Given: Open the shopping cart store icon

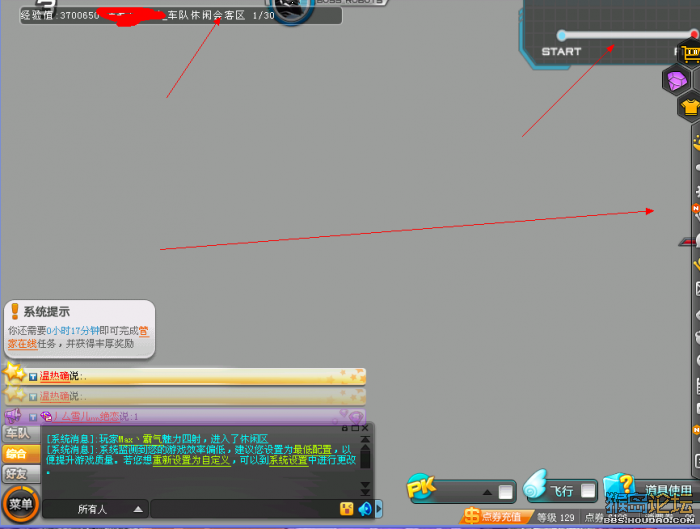Looking at the screenshot, I should (690, 54).
